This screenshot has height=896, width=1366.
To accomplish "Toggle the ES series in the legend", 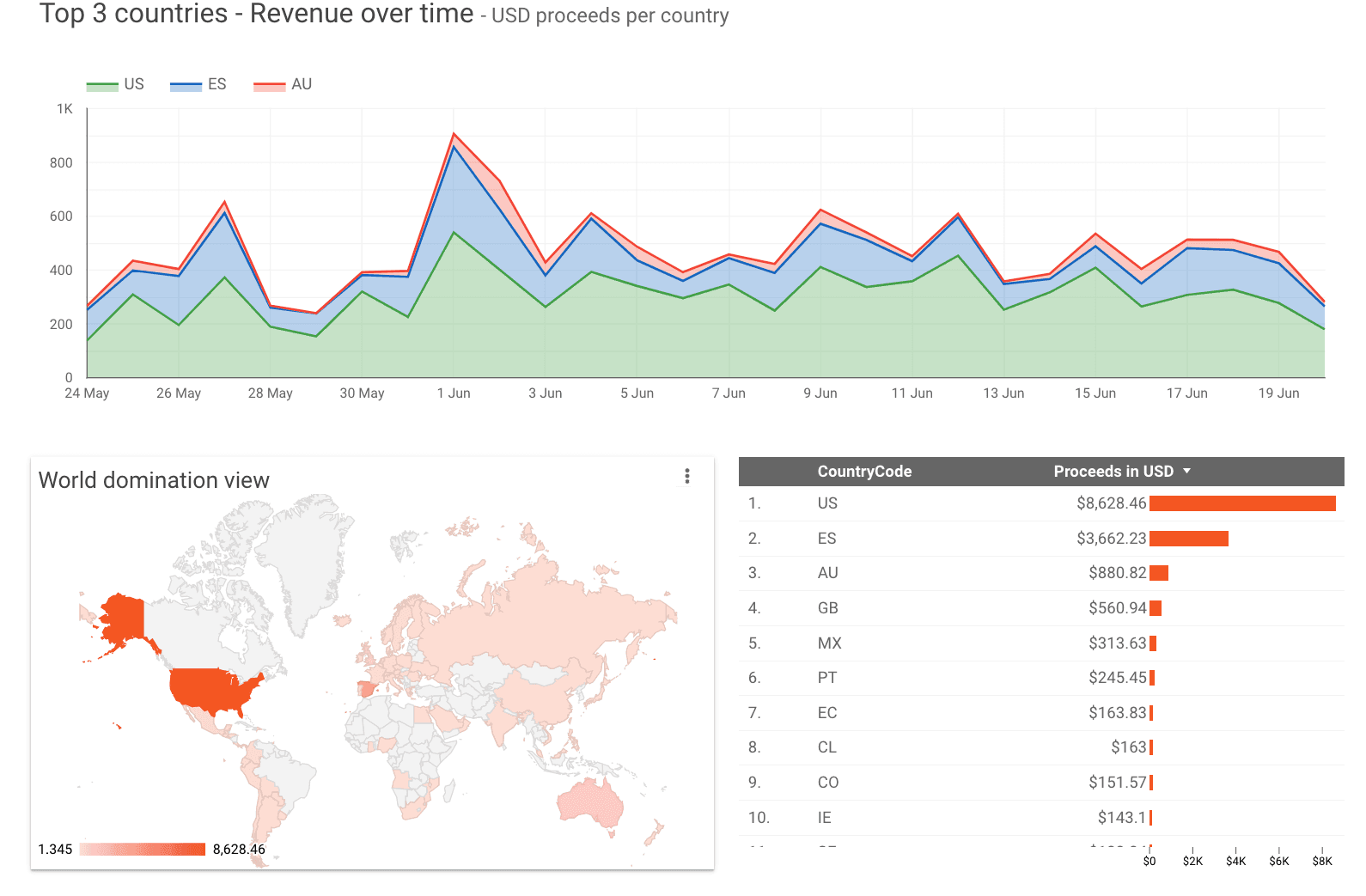I will point(198,84).
